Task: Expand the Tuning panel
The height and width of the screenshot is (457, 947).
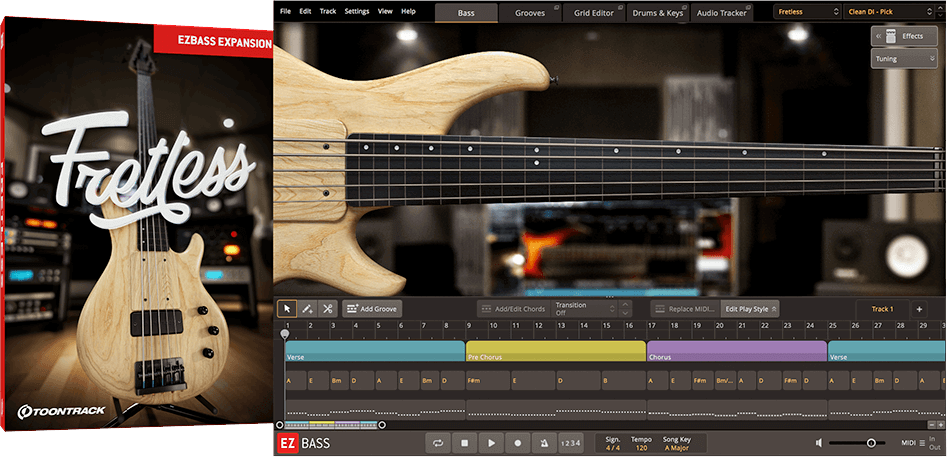Action: tap(904, 59)
